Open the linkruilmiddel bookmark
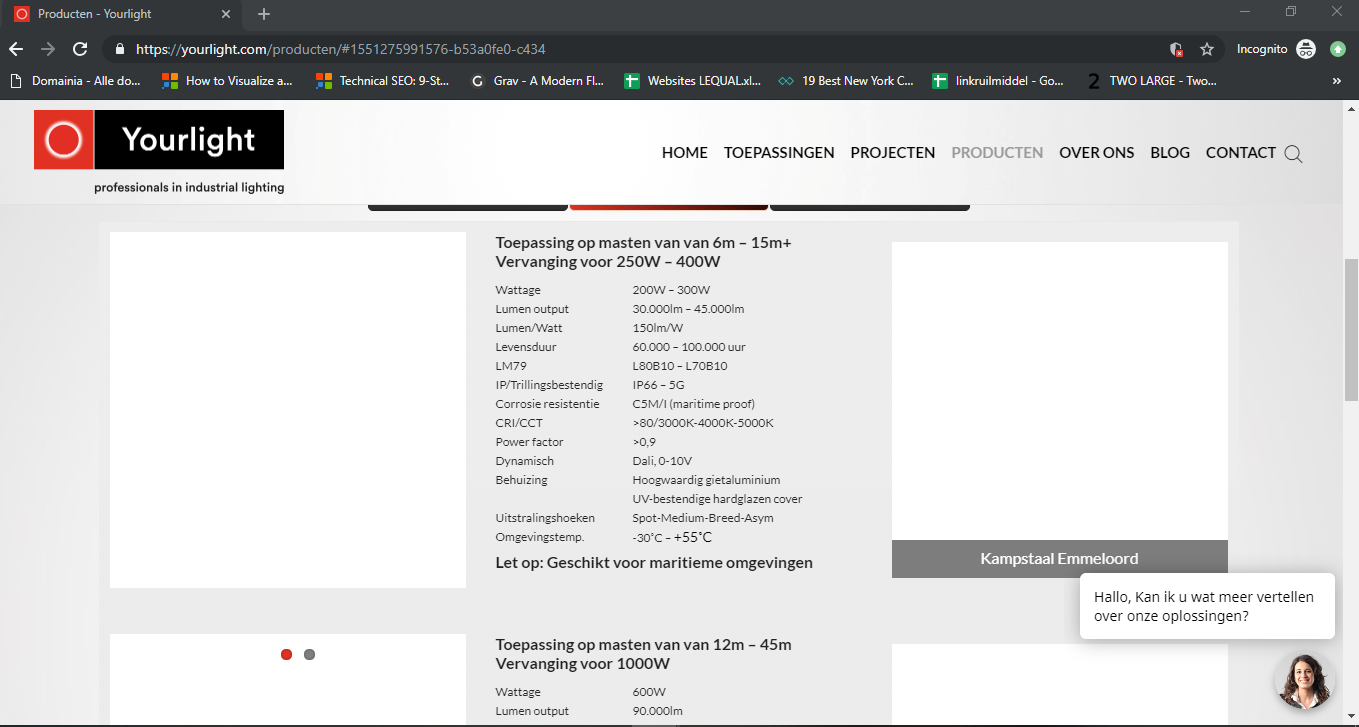Image resolution: width=1359 pixels, height=727 pixels. click(x=998, y=81)
